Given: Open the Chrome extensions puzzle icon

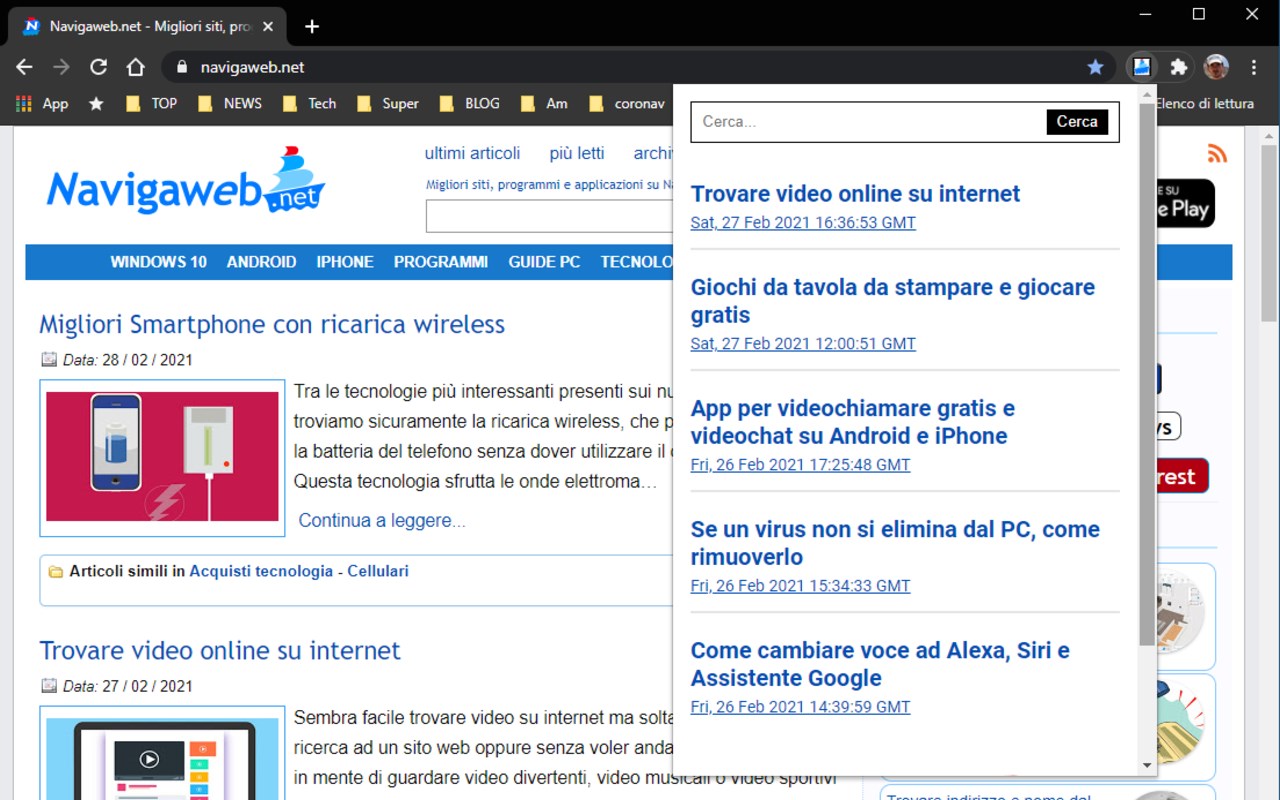Looking at the screenshot, I should [1179, 67].
